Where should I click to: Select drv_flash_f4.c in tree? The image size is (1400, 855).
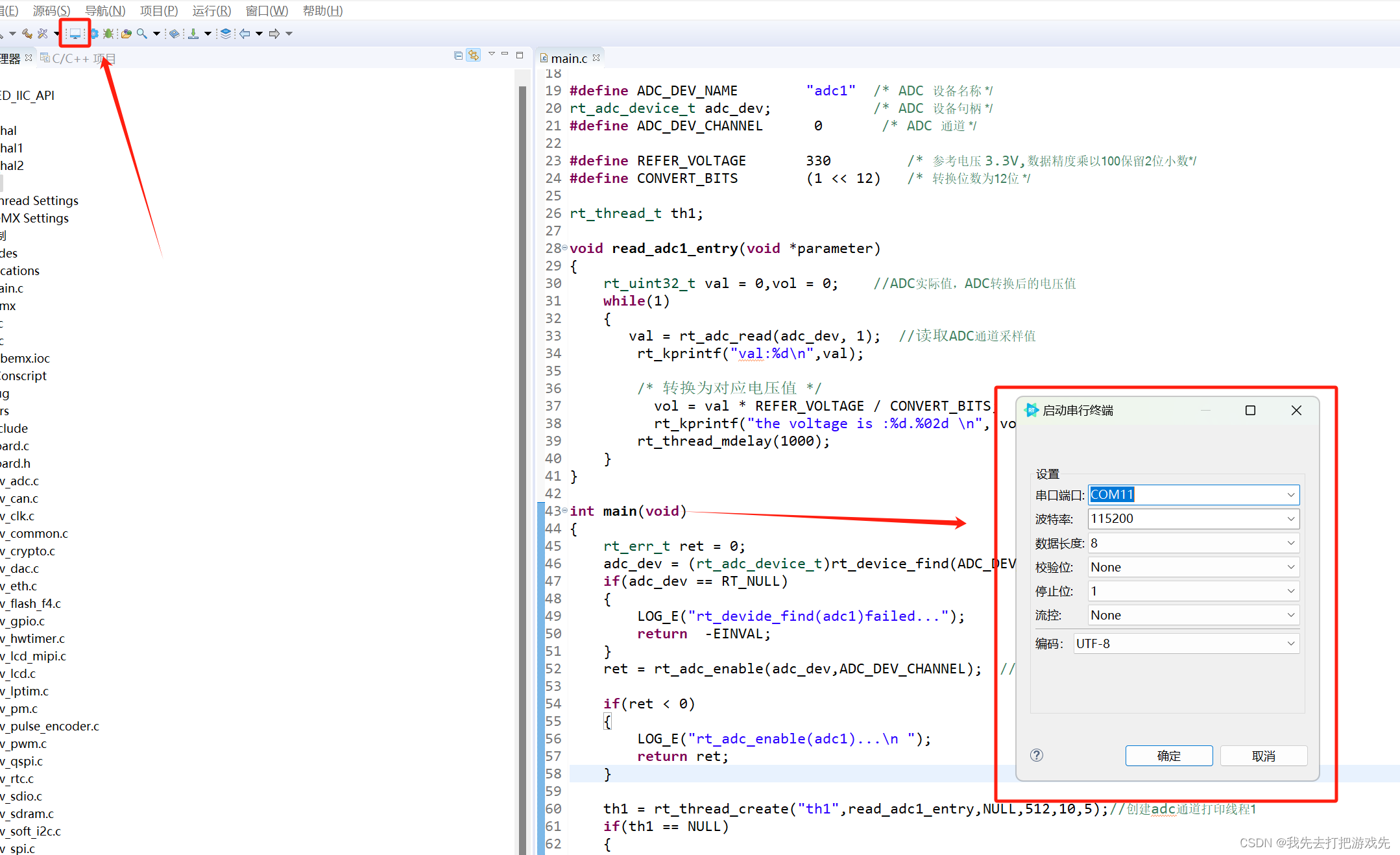tap(30, 603)
